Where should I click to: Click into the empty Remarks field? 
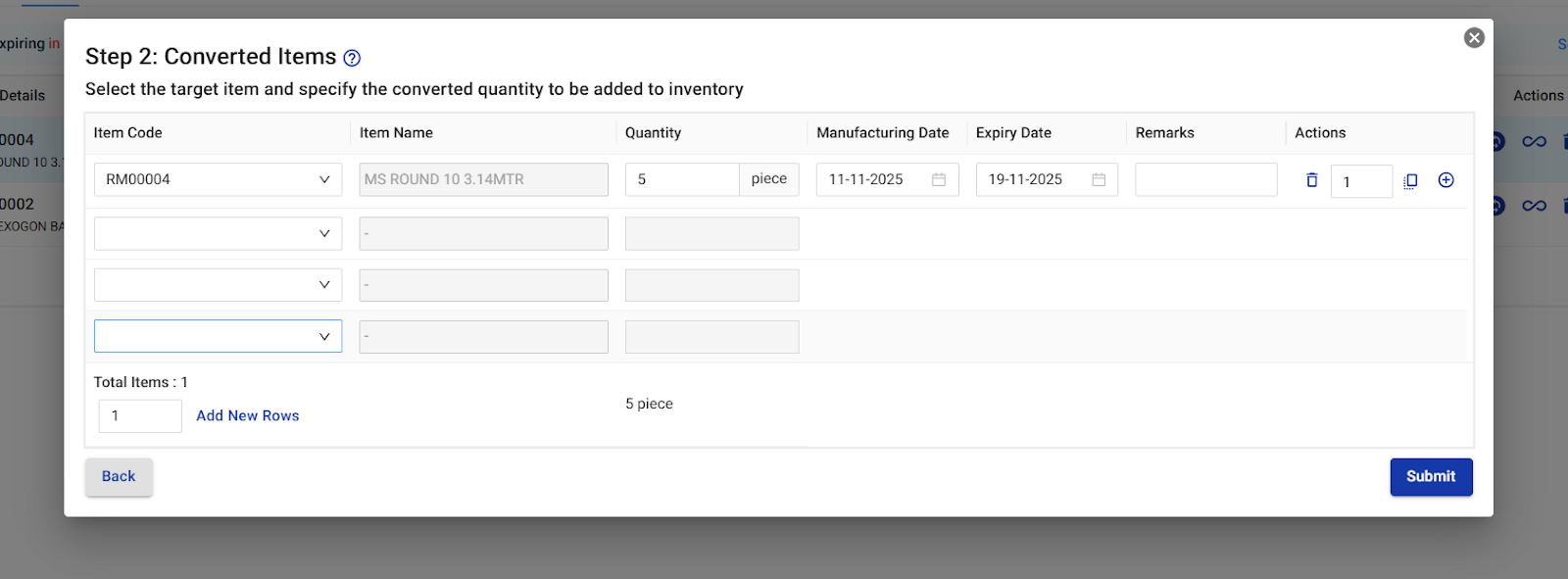(1205, 180)
